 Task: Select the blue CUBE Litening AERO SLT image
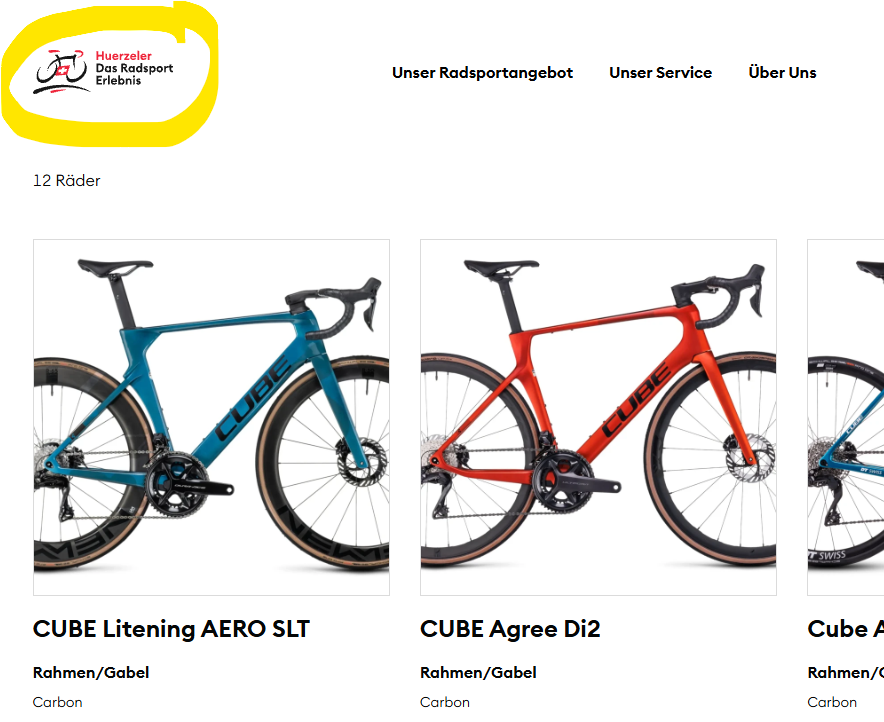click(x=211, y=417)
